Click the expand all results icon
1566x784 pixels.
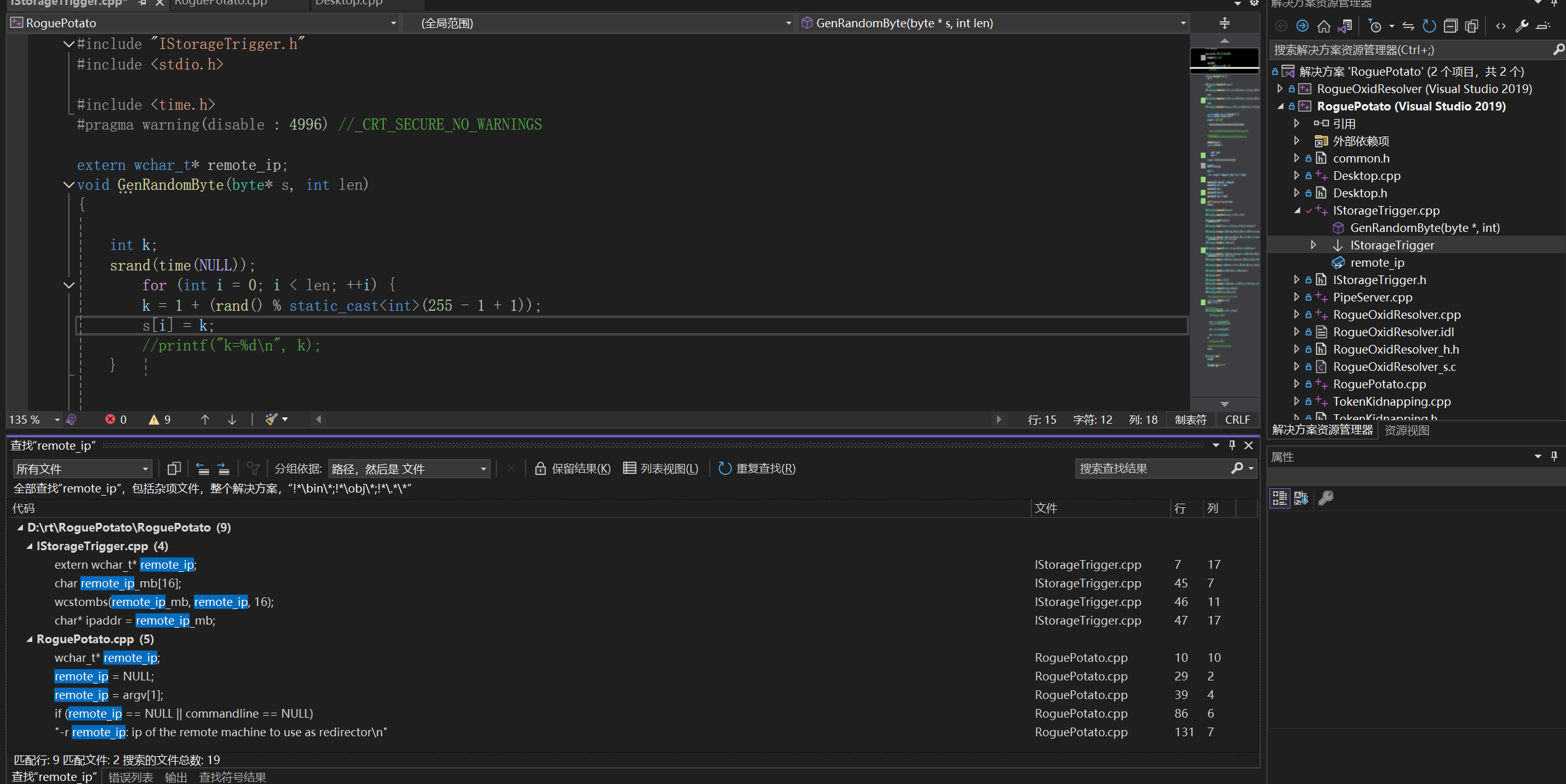click(x=223, y=468)
